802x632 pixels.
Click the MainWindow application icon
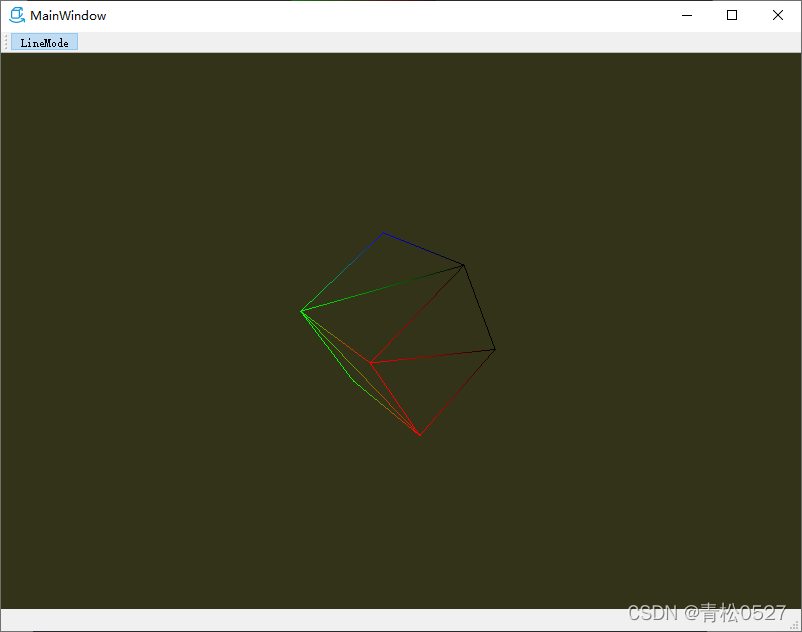(x=16, y=15)
